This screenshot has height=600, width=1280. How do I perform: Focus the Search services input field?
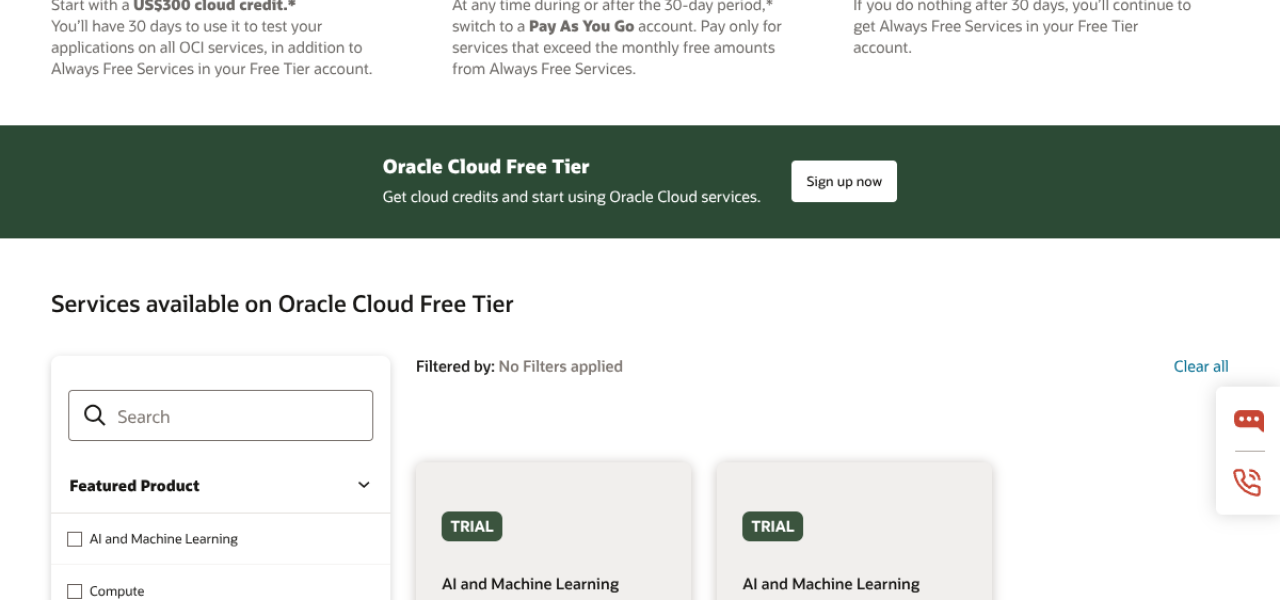coord(221,416)
